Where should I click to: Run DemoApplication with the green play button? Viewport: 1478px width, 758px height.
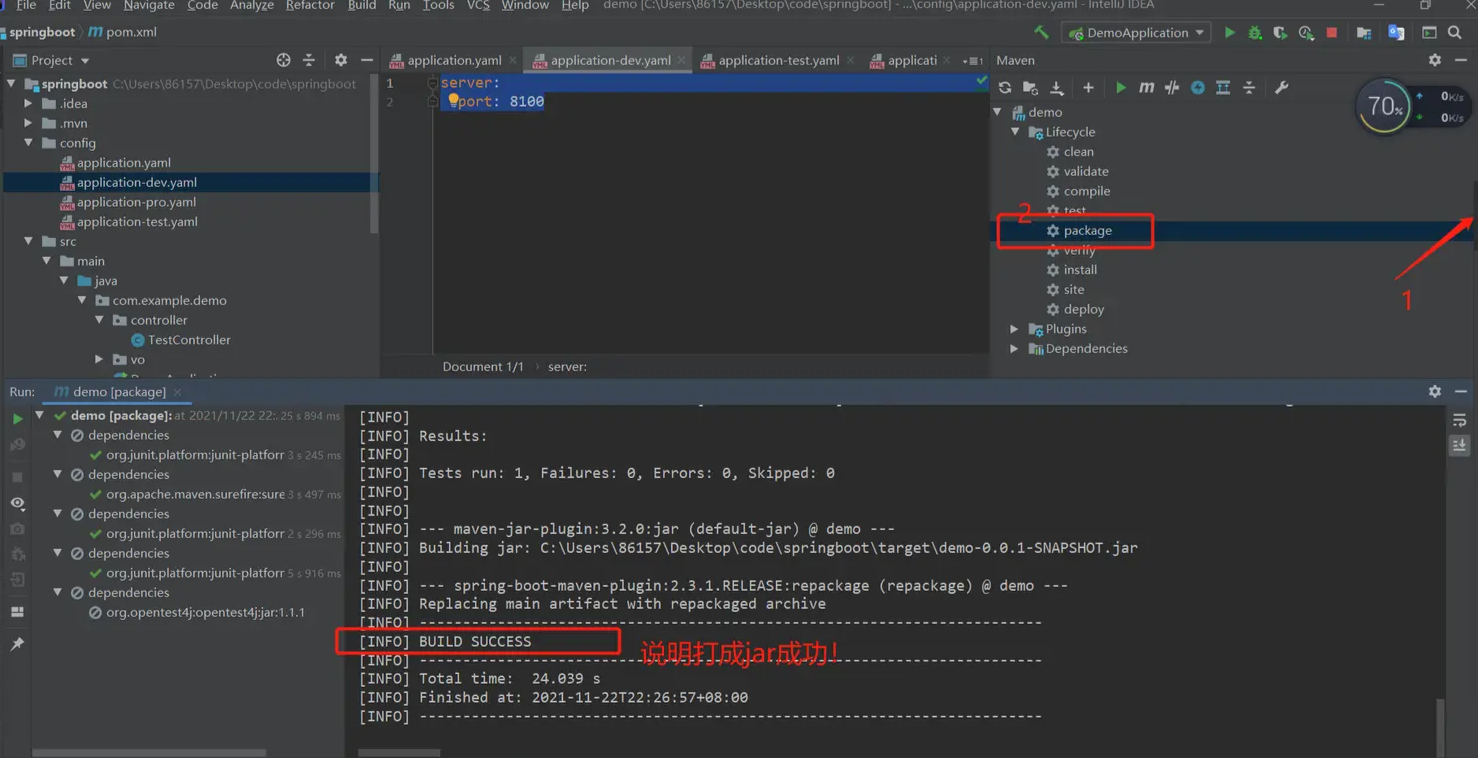pos(1229,32)
